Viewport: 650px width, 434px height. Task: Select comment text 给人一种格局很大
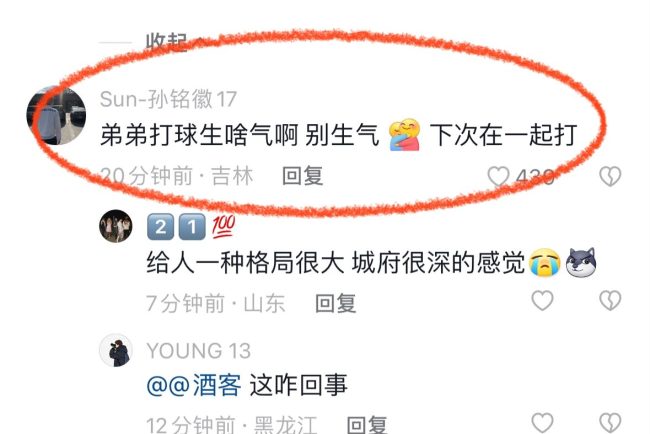pyautogui.click(x=245, y=263)
